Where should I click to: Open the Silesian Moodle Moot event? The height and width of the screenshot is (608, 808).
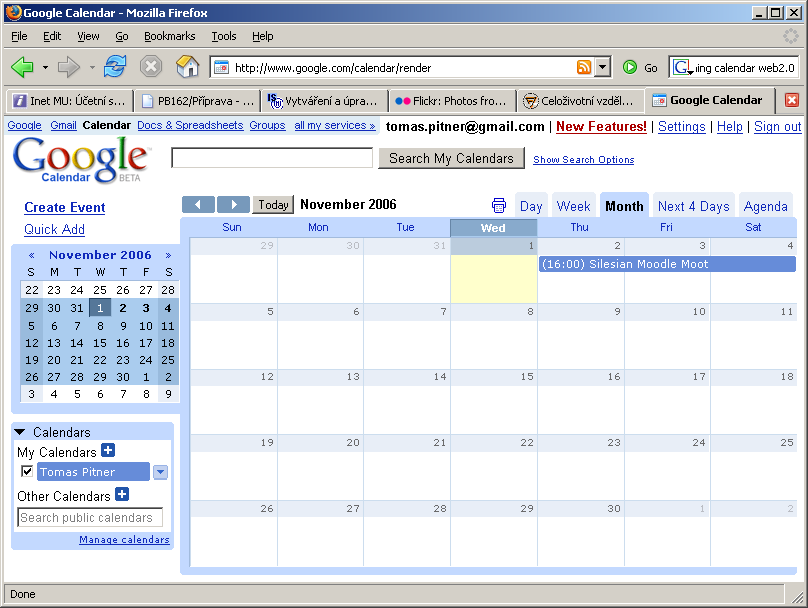(667, 264)
